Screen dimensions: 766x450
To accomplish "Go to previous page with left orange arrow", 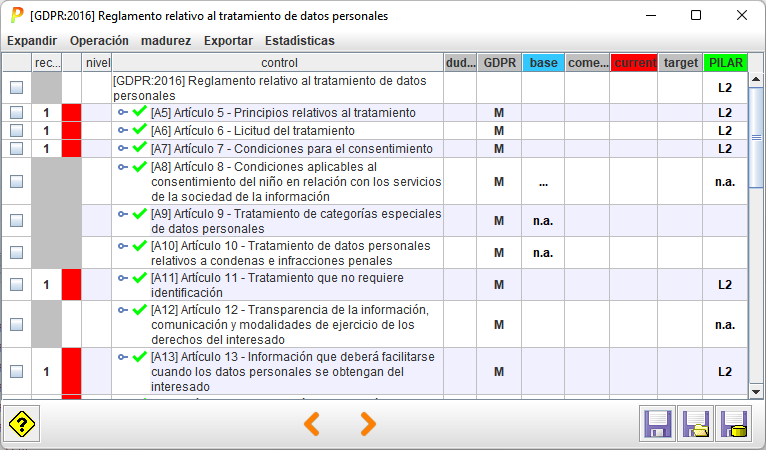I will (x=312, y=424).
